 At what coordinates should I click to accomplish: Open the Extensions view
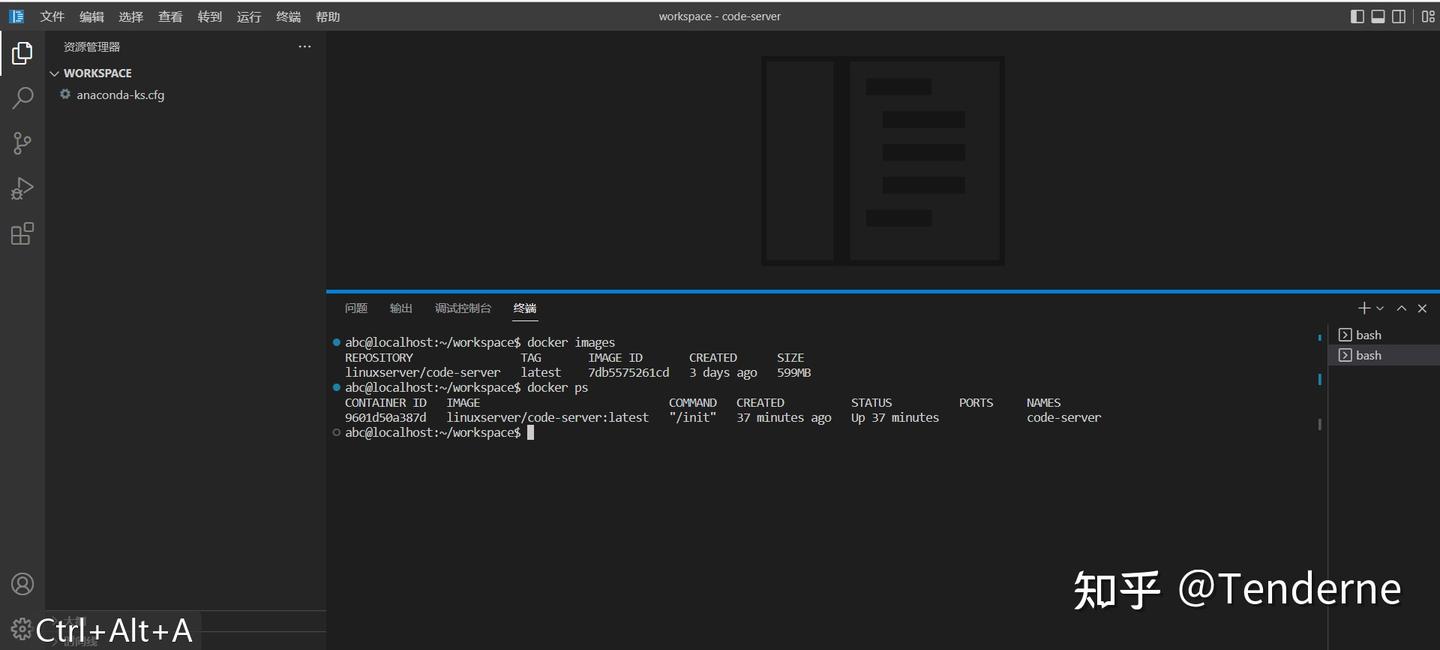point(22,233)
